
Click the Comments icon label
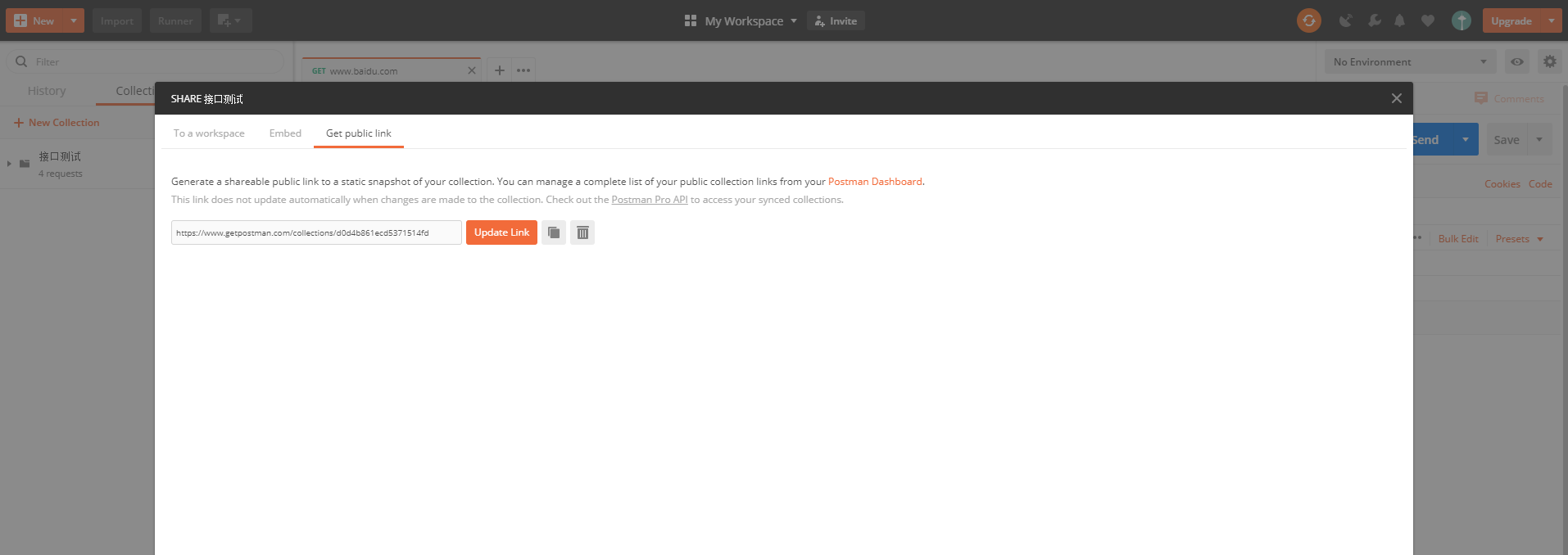click(1509, 98)
